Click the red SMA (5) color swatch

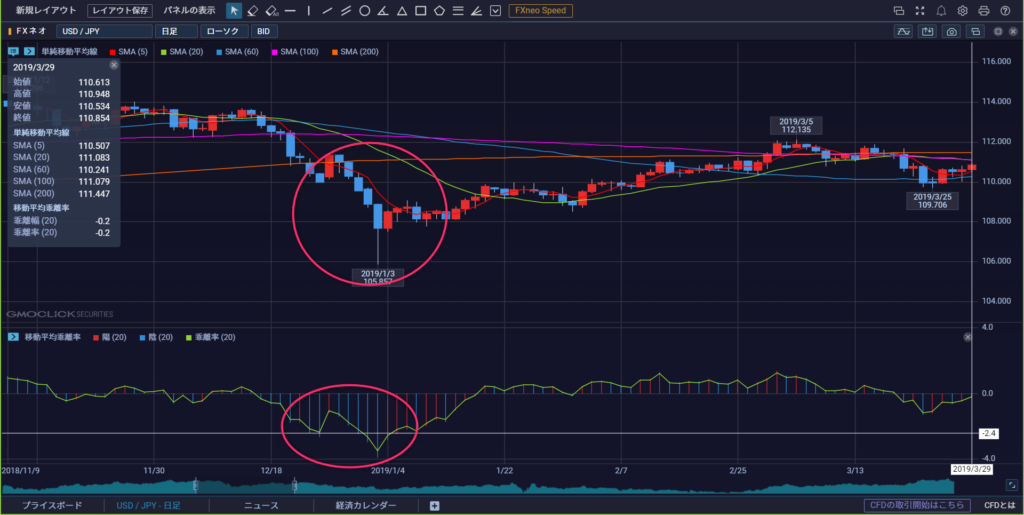coord(113,52)
